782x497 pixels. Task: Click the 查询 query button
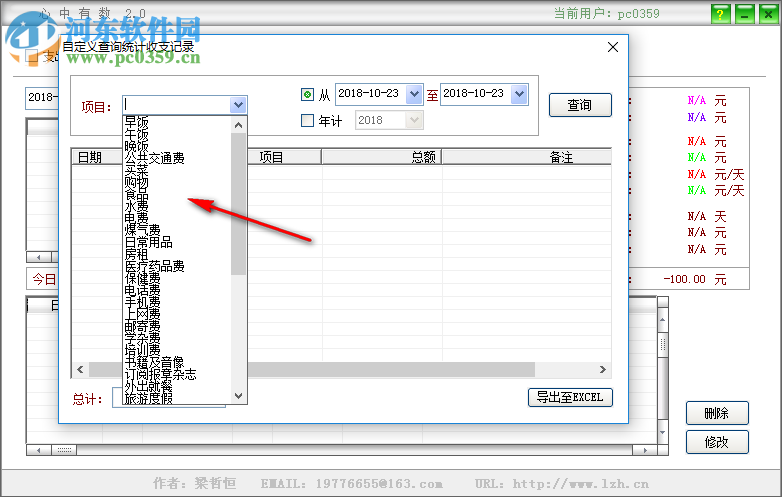(x=580, y=105)
